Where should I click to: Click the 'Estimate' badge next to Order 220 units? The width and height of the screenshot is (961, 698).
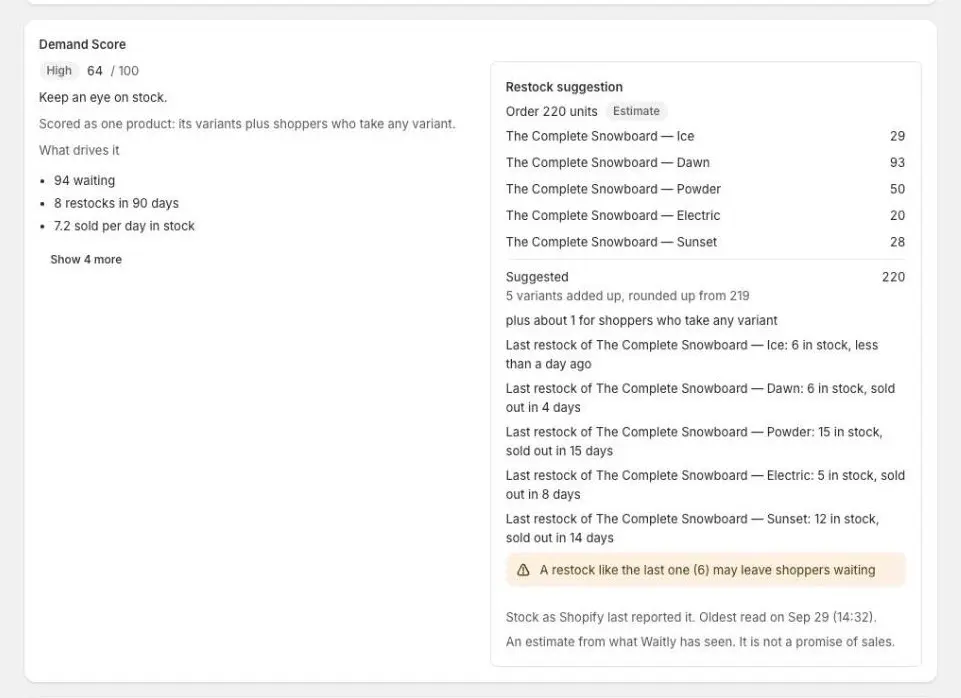636,111
